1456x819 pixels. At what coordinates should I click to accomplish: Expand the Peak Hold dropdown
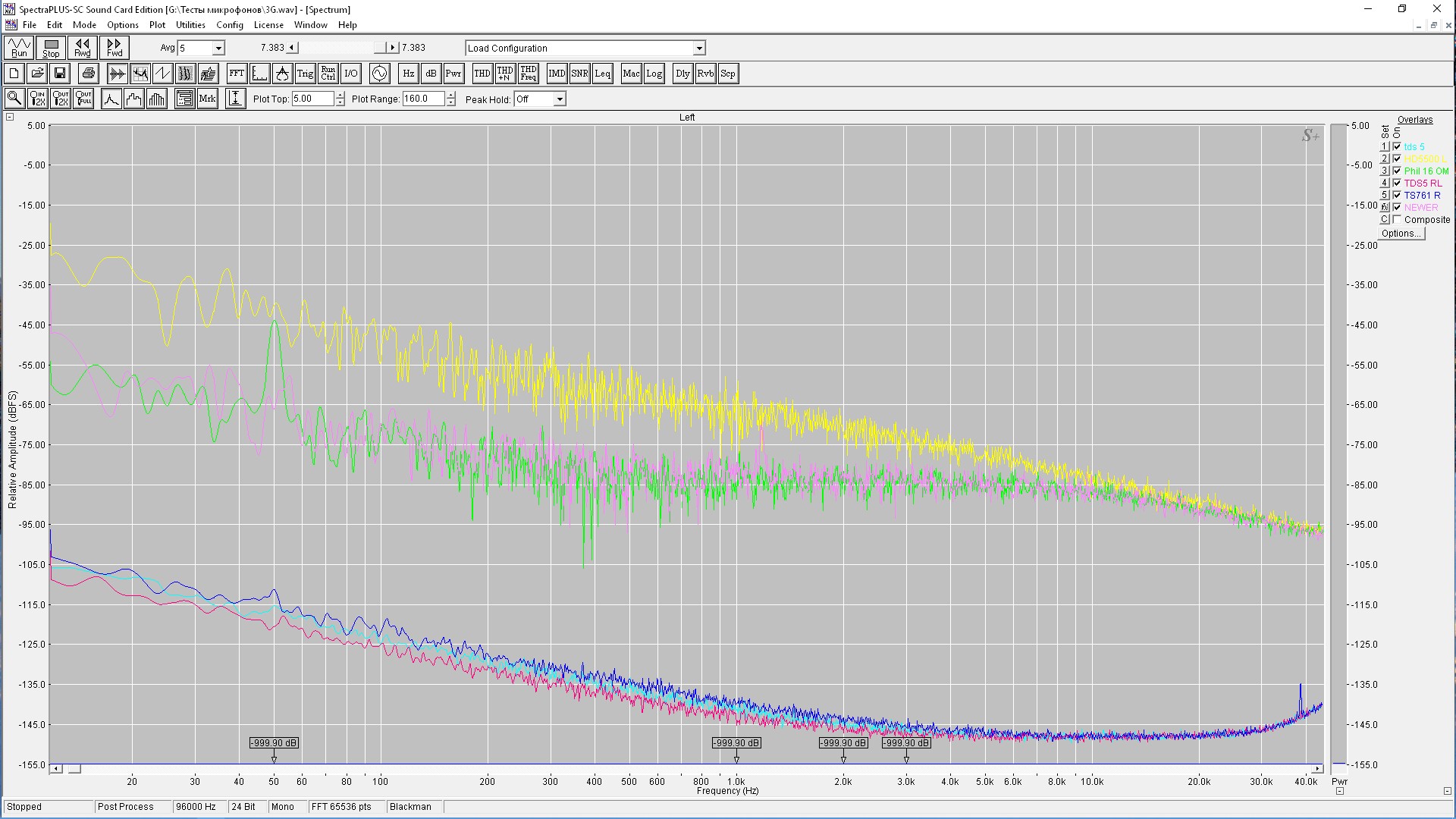pyautogui.click(x=559, y=99)
